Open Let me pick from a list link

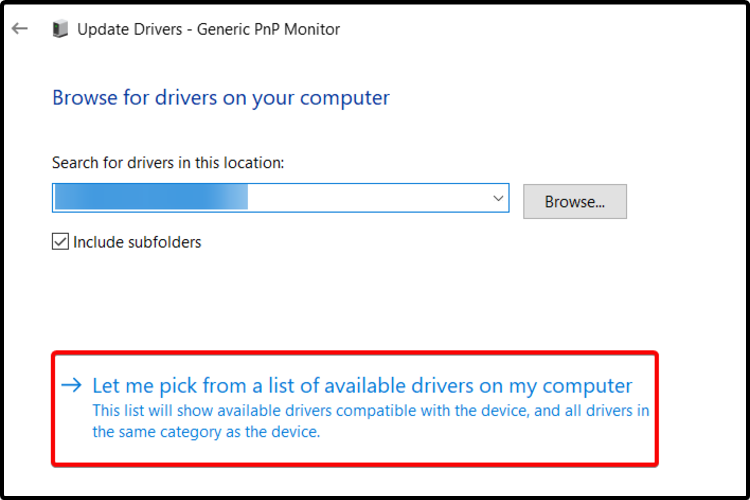362,386
